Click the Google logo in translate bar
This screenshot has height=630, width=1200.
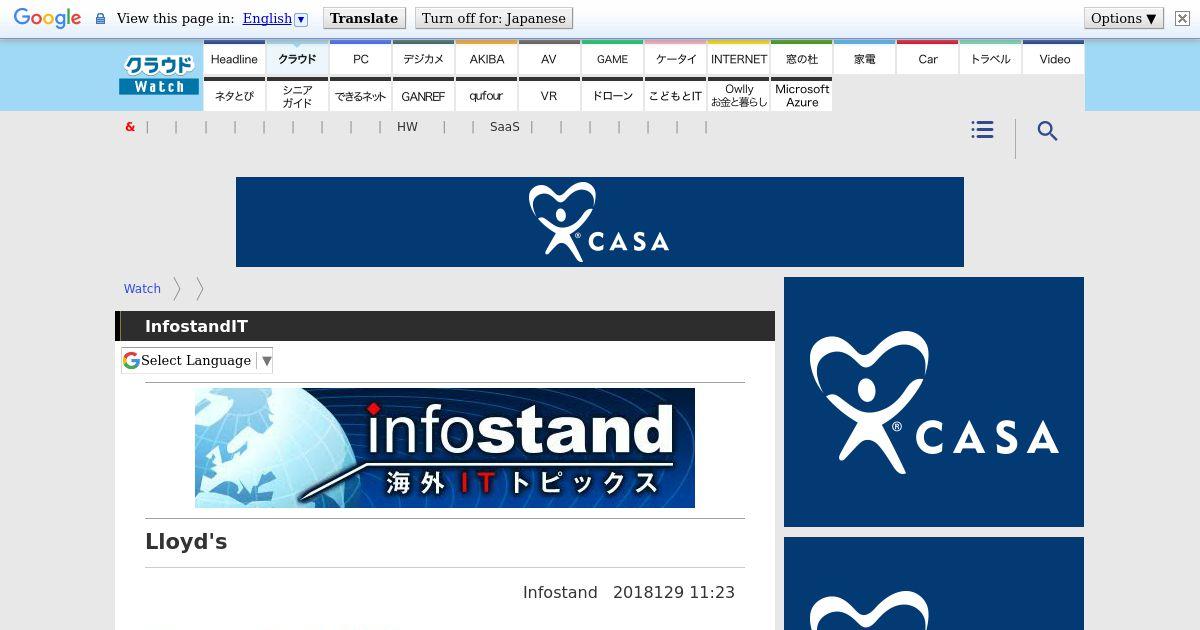[47, 18]
